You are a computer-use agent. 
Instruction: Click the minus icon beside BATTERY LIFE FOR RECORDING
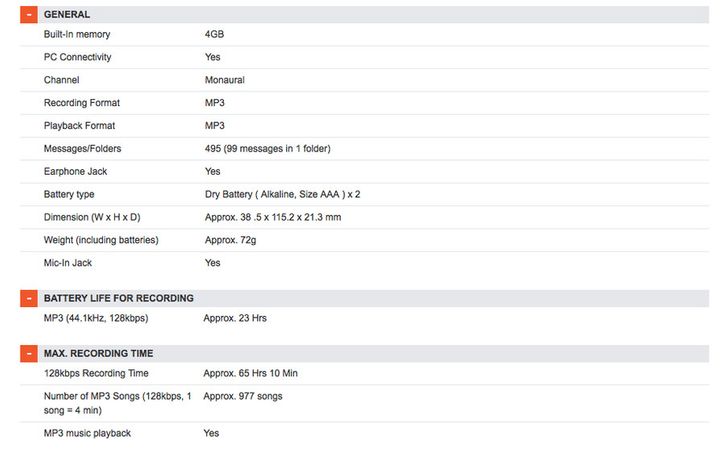click(x=29, y=298)
